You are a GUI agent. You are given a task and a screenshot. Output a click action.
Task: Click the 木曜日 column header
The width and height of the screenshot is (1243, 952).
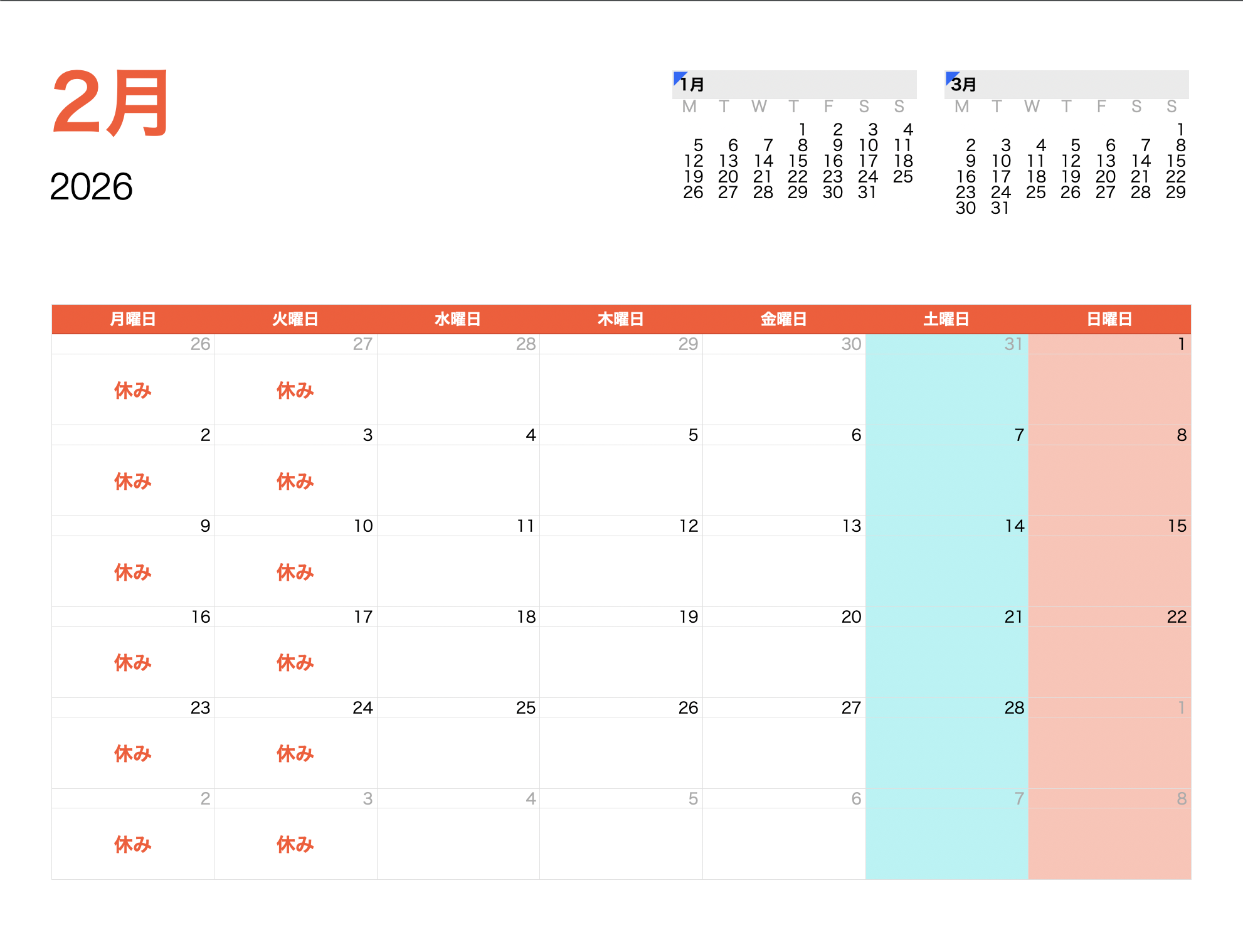tap(621, 319)
